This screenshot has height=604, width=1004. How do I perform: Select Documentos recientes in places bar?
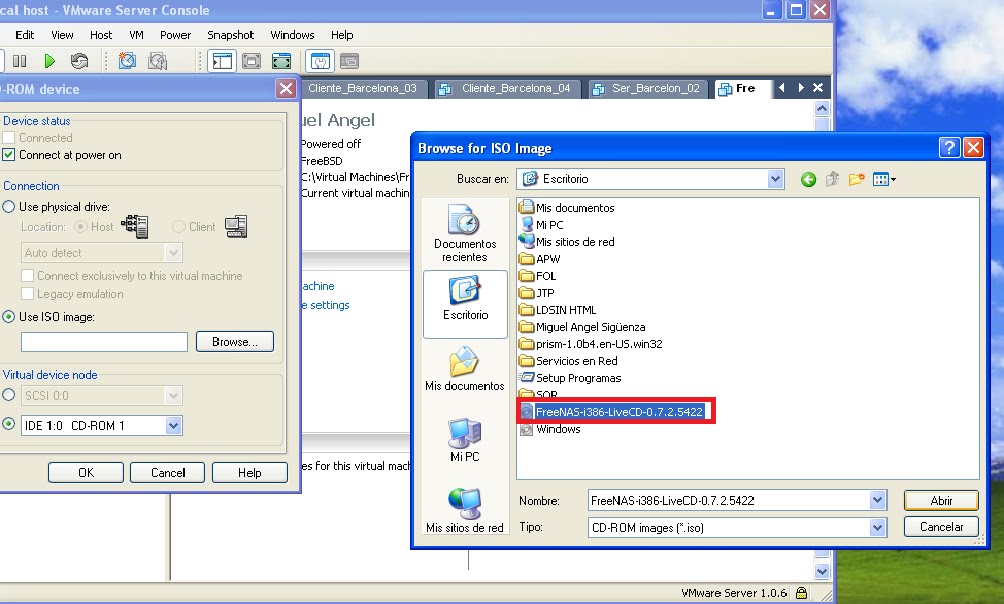tap(465, 233)
